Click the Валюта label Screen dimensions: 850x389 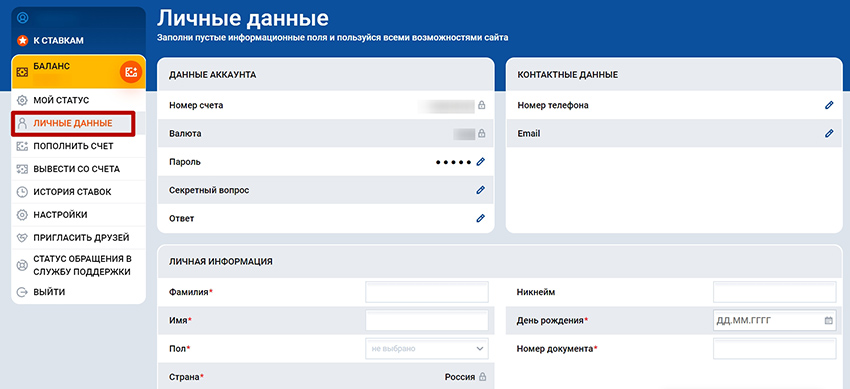(x=185, y=134)
